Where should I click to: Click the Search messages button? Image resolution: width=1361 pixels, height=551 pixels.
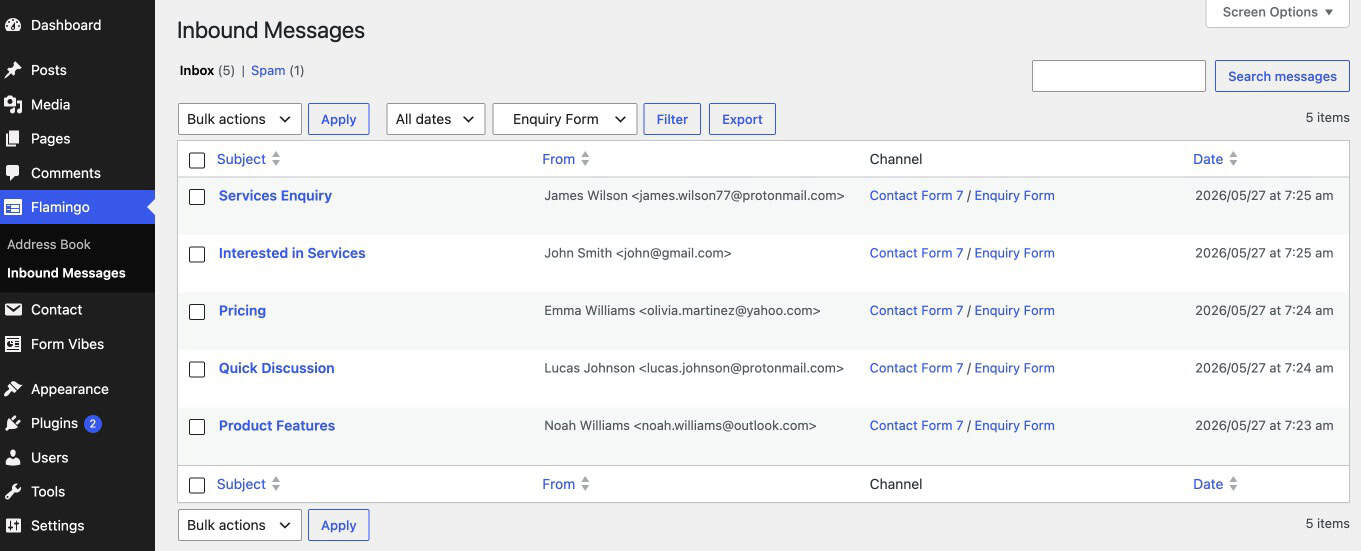coord(1282,76)
